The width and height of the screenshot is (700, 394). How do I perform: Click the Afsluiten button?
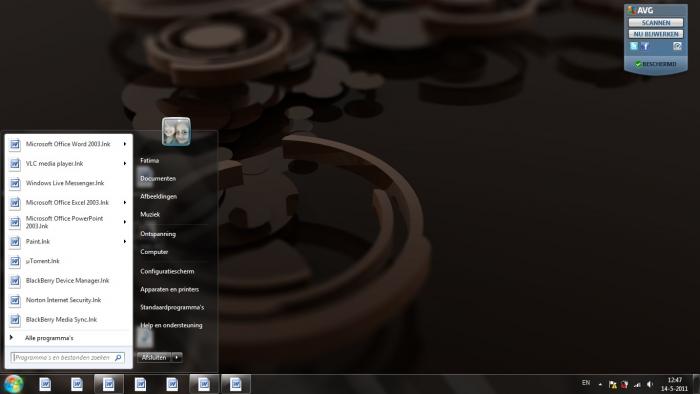[x=154, y=357]
